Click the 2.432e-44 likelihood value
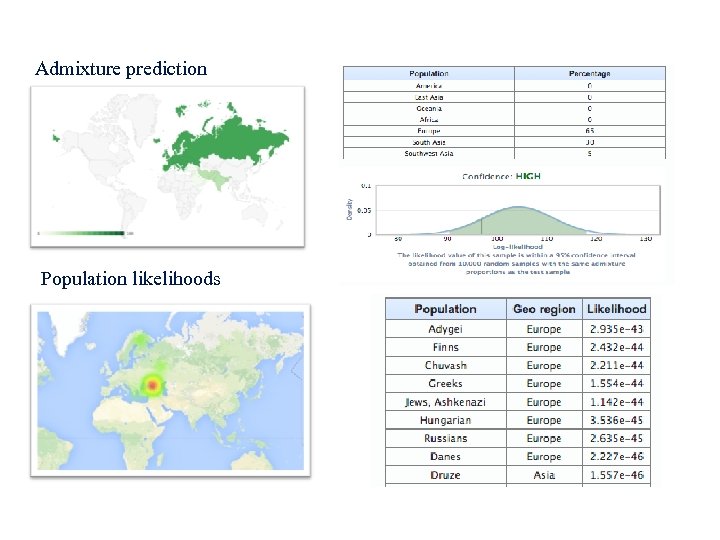The height and width of the screenshot is (540, 720). [617, 348]
